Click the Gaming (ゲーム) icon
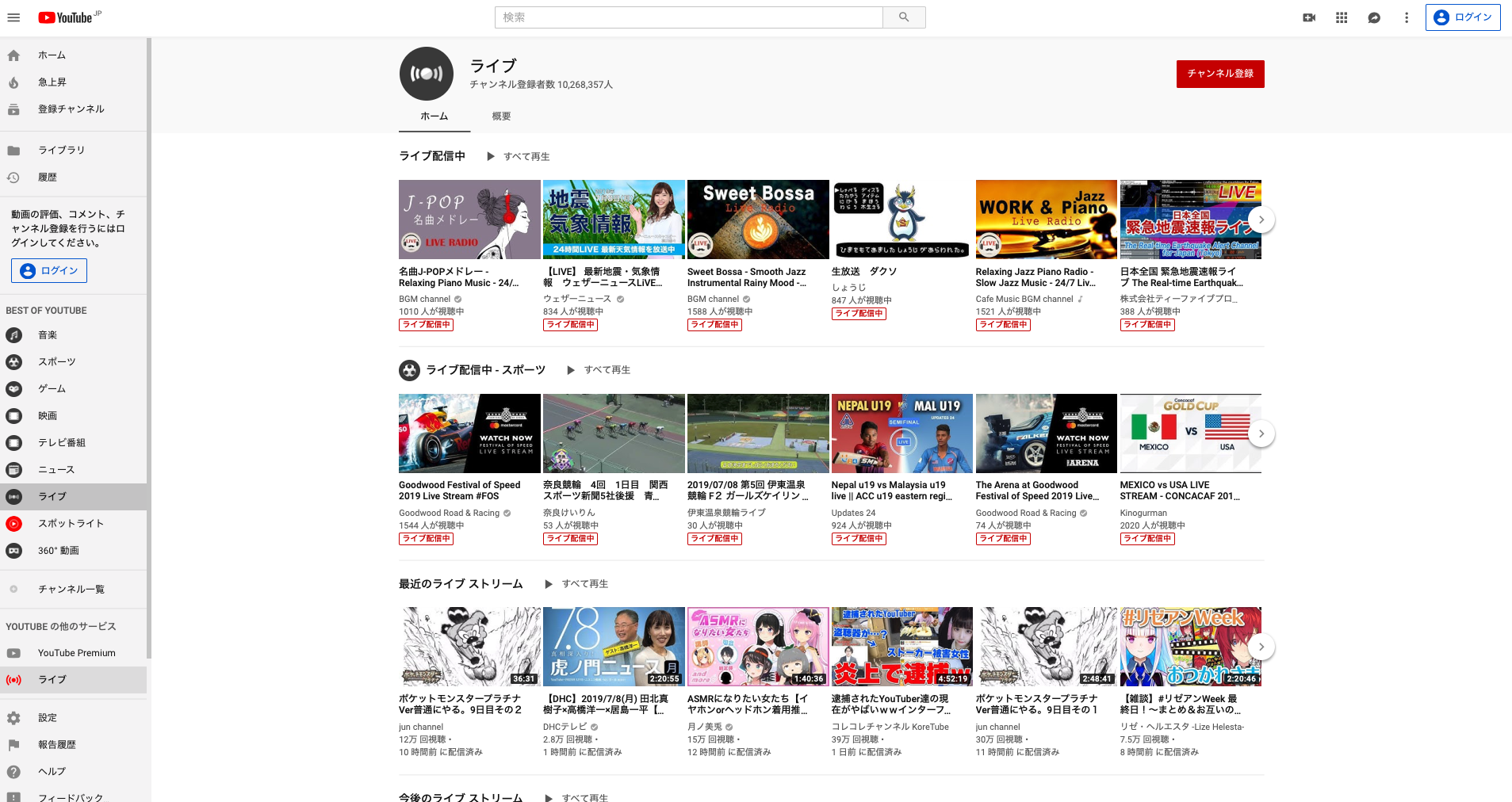Screen dimensions: 1512x802 (13, 389)
